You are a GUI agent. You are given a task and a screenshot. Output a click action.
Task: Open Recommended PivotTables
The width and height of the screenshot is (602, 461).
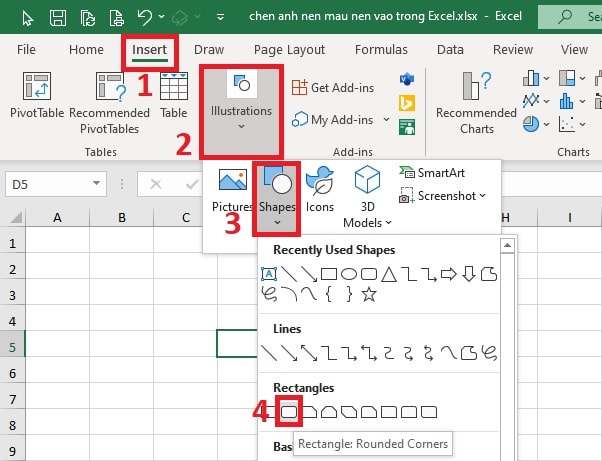point(109,103)
